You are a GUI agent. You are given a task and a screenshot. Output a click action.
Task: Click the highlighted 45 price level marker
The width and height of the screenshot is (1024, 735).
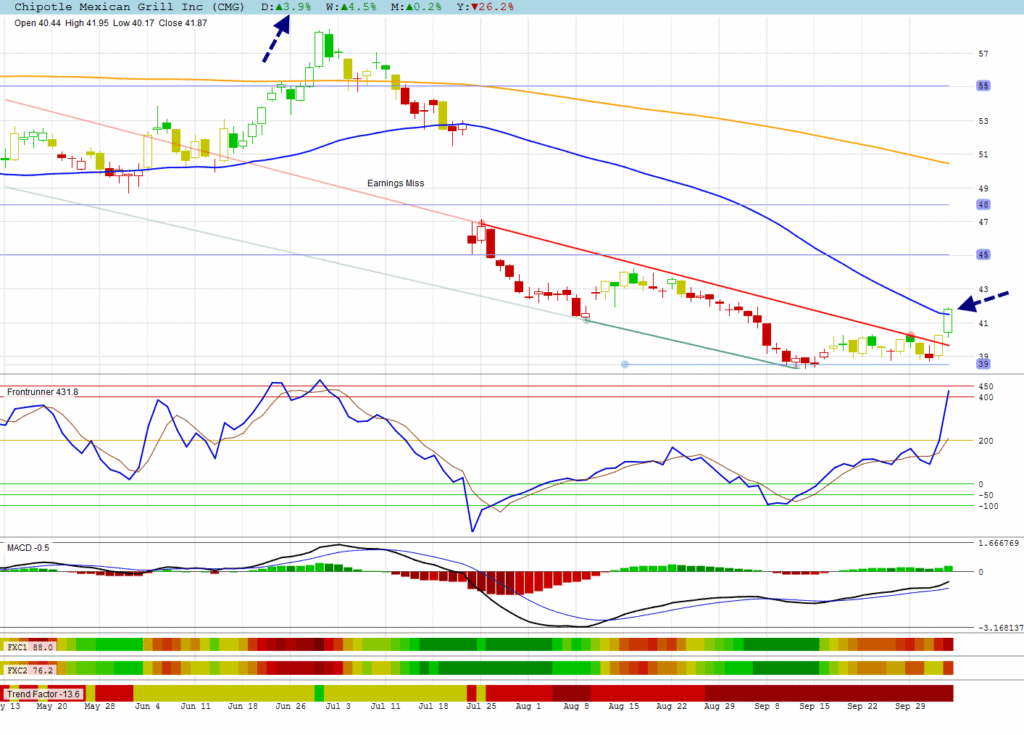(x=983, y=255)
